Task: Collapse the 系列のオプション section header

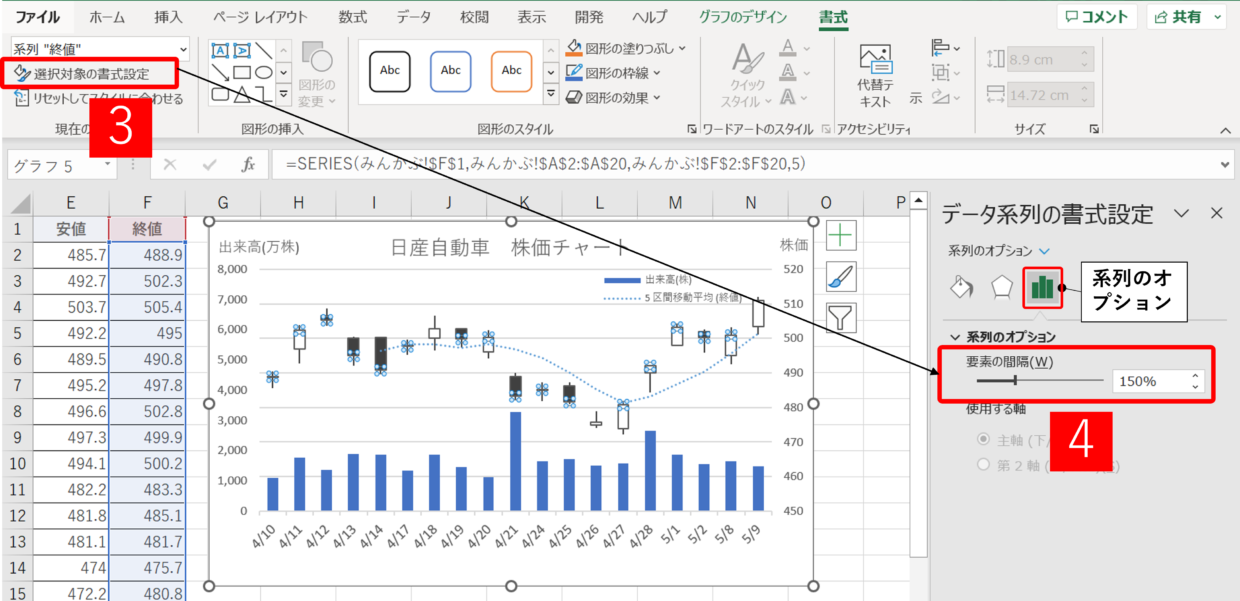Action: point(1002,337)
